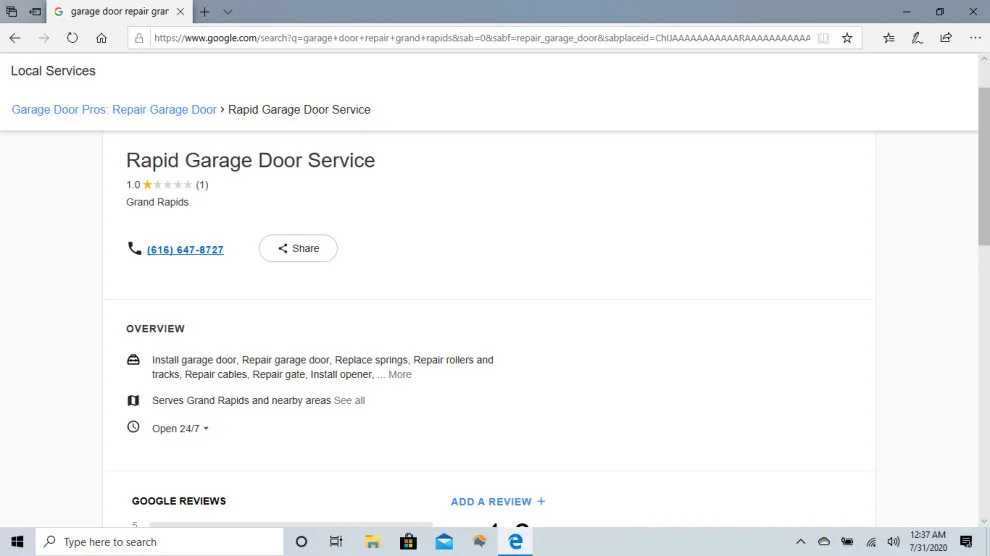
Task: Click the Local Services title
Action: click(x=53, y=71)
